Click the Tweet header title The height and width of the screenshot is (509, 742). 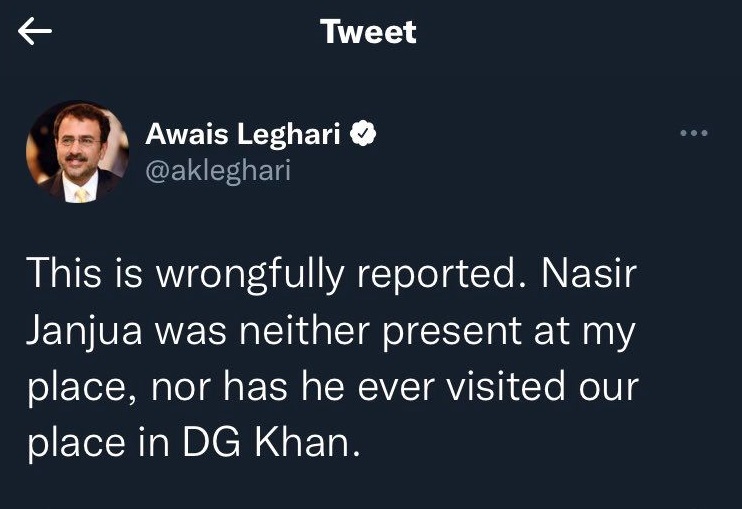368,32
